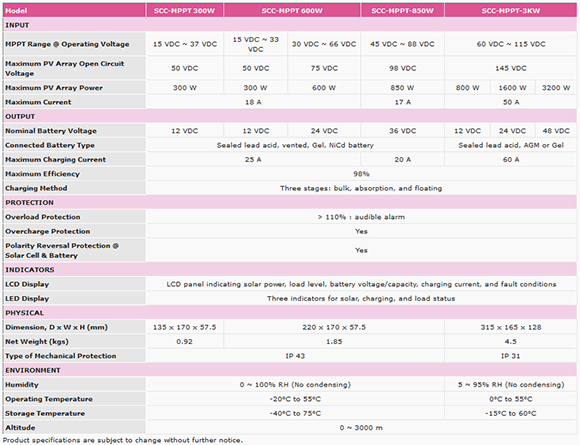
Task: Click the MPPT Range @ Operating Voltage label
Action: pyautogui.click(x=67, y=44)
